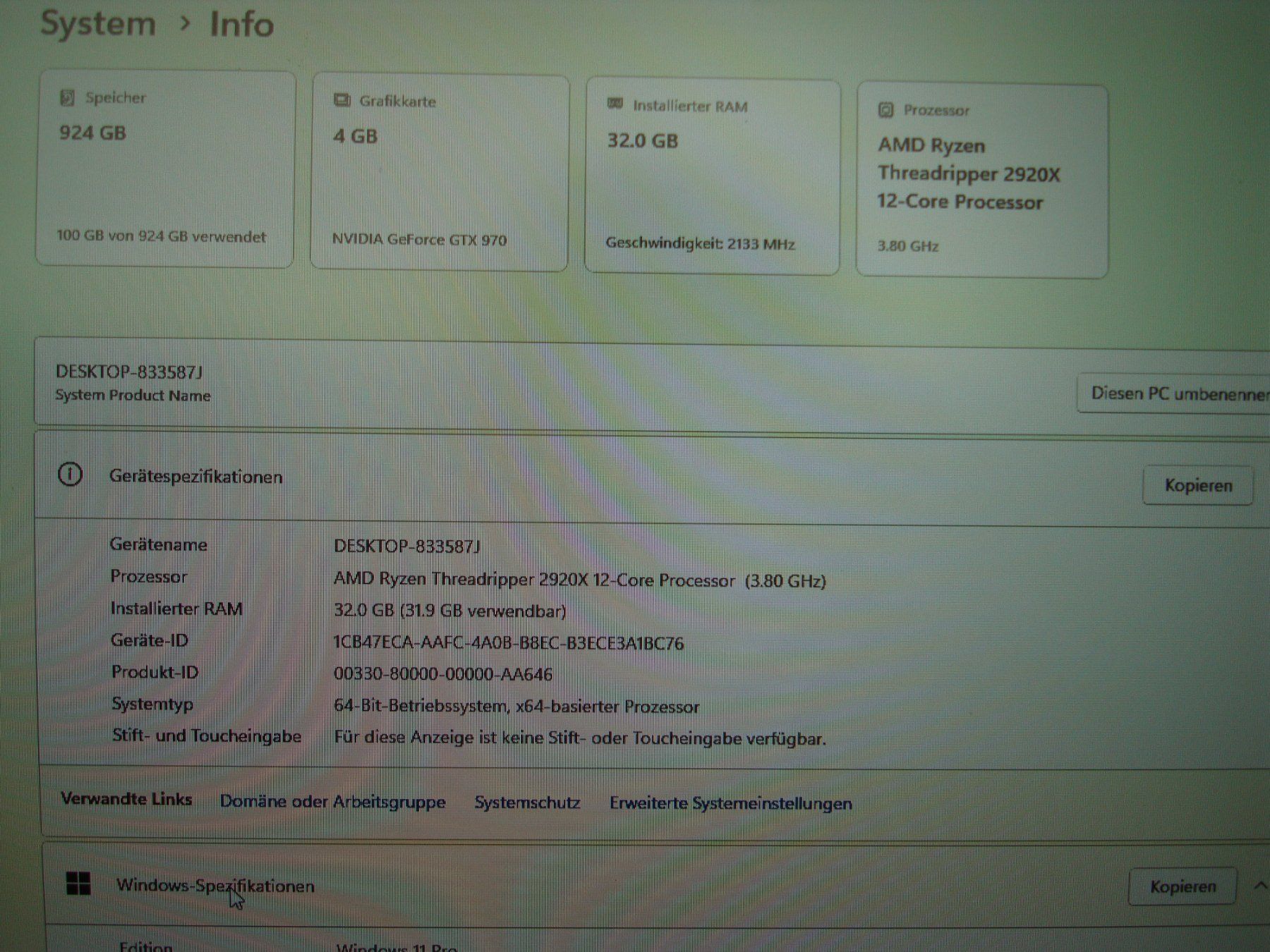
Task: Open the Systemschutz link
Action: point(527,803)
